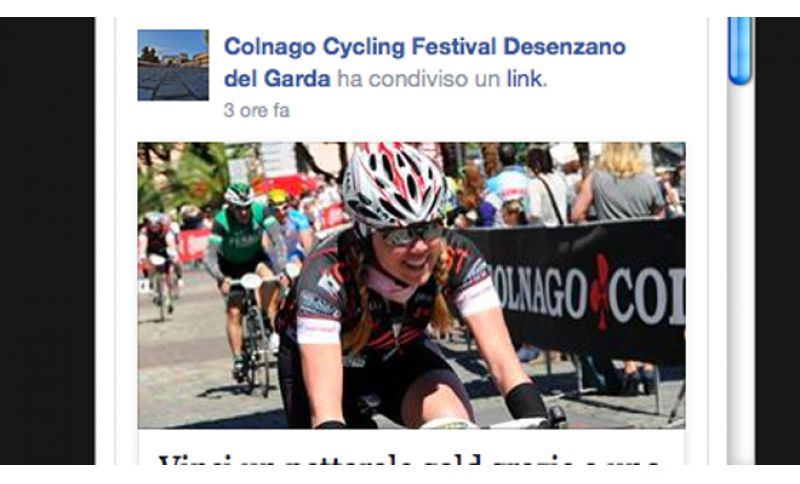Open the 'Vinci un pettorale gold' article headline
This screenshot has width=800, height=484.
(x=408, y=460)
